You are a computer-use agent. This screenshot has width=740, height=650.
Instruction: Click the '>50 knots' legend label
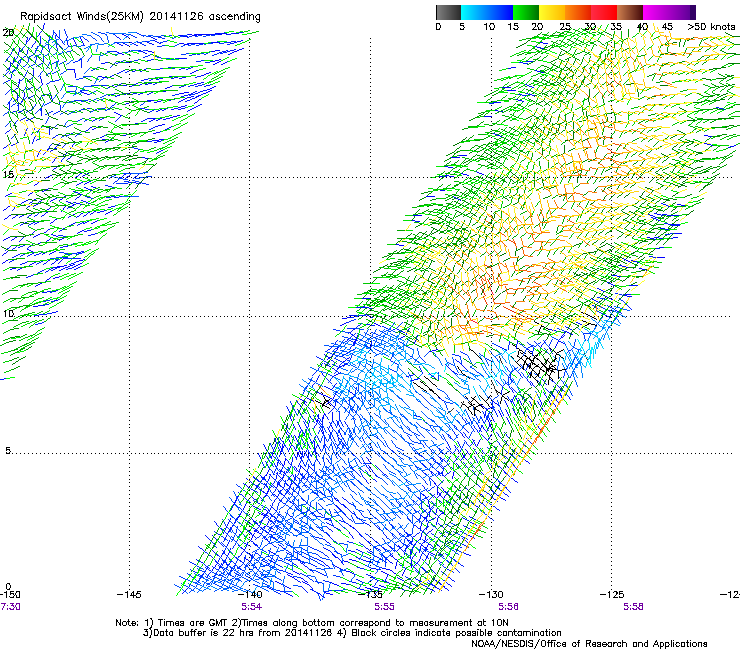pos(711,27)
